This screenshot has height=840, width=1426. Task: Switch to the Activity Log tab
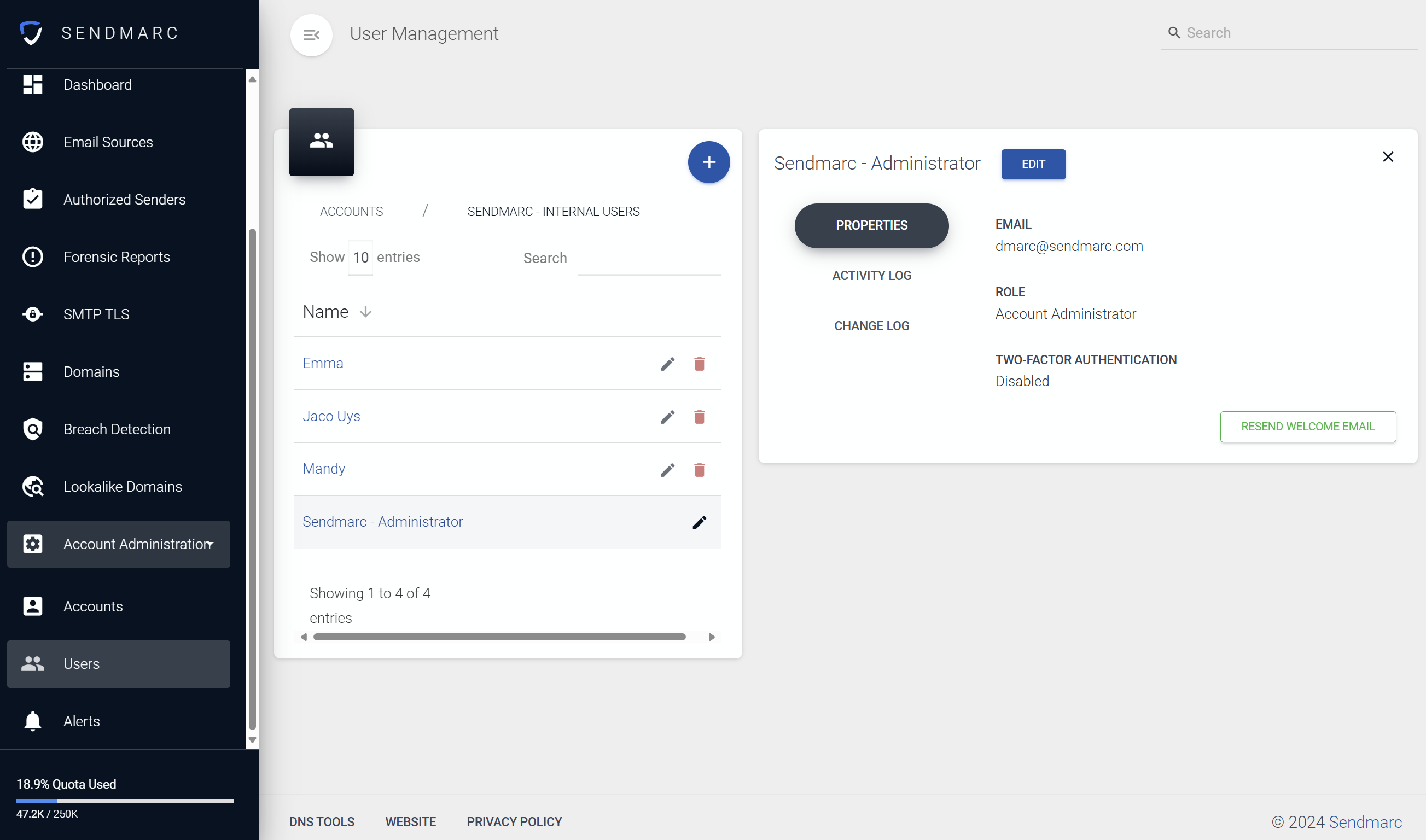click(x=871, y=276)
